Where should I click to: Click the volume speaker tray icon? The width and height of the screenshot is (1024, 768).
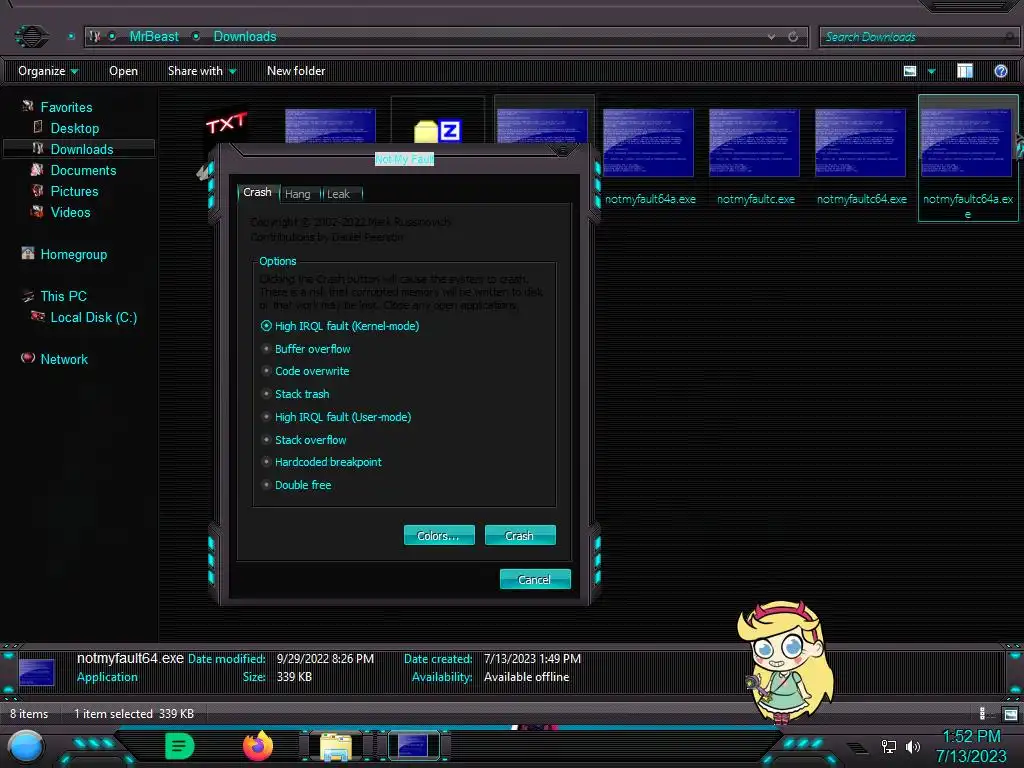[912, 746]
